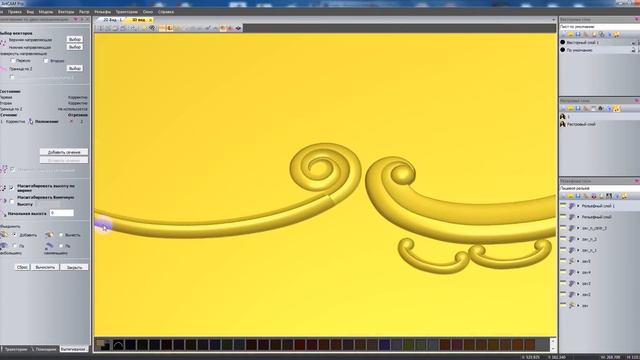Click the primary color swatch left of the palette
The width and height of the screenshot is (640, 360).
coord(100,343)
